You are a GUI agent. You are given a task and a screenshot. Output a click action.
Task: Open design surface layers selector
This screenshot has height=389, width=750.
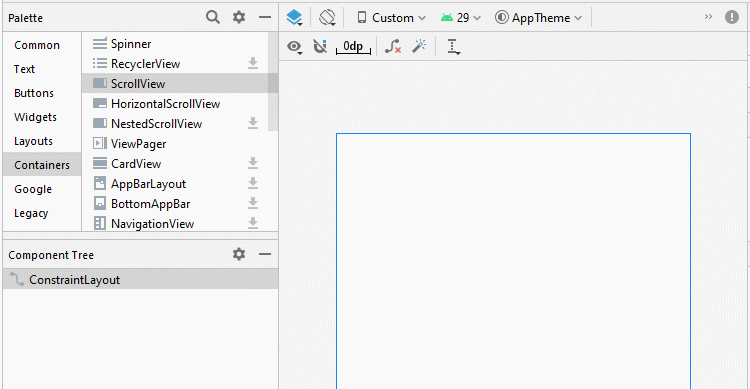coord(294,18)
